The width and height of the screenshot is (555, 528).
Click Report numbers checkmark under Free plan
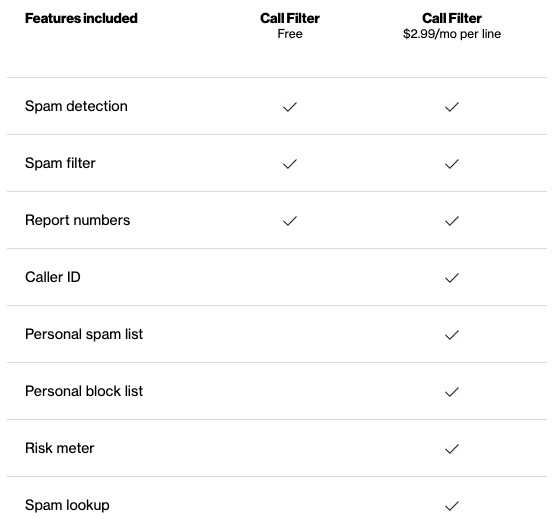(290, 221)
